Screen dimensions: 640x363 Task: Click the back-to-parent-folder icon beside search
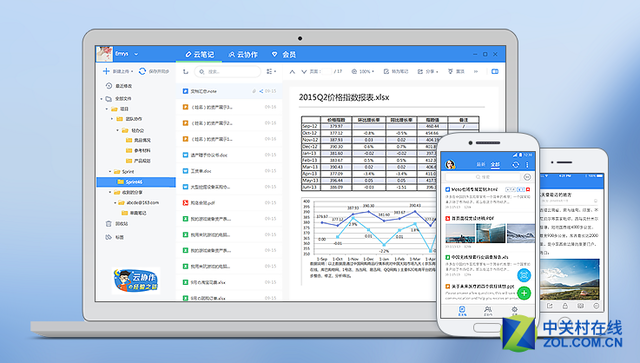pyautogui.click(x=186, y=71)
